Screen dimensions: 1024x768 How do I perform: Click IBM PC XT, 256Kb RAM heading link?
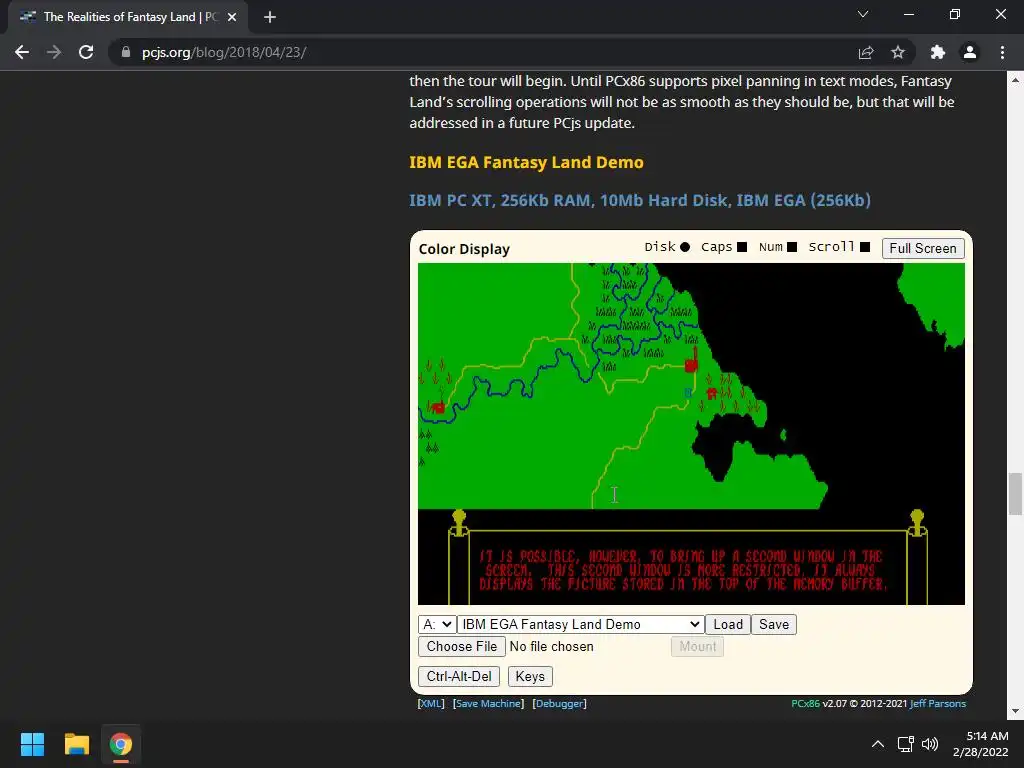(640, 200)
